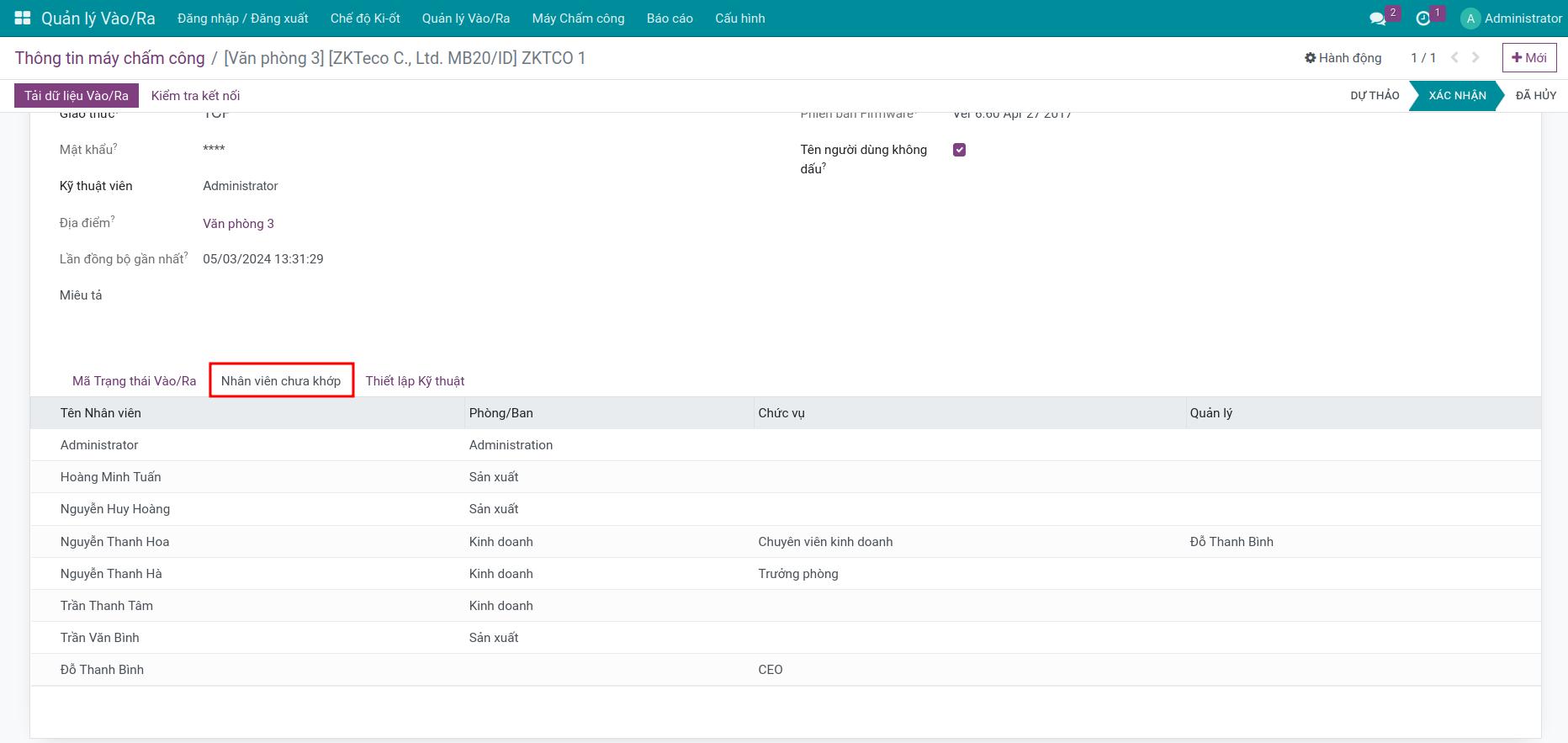Viewport: 1568px width, 743px height.
Task: Switch to 'Thiết lập Kỹ thuật' tab
Action: 415,381
